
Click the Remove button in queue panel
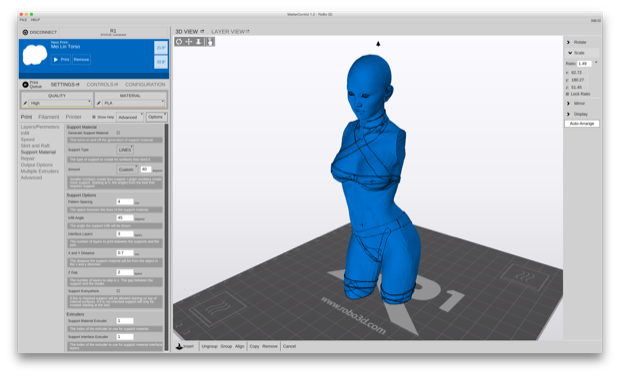coord(81,59)
